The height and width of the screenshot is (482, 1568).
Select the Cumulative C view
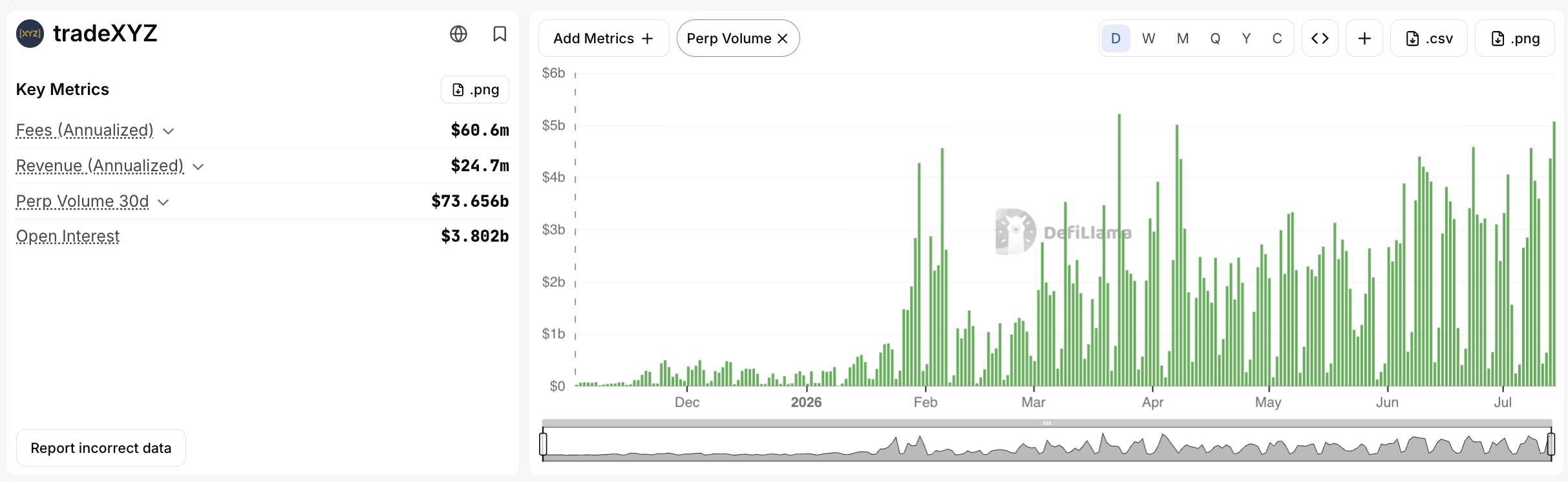point(1277,38)
